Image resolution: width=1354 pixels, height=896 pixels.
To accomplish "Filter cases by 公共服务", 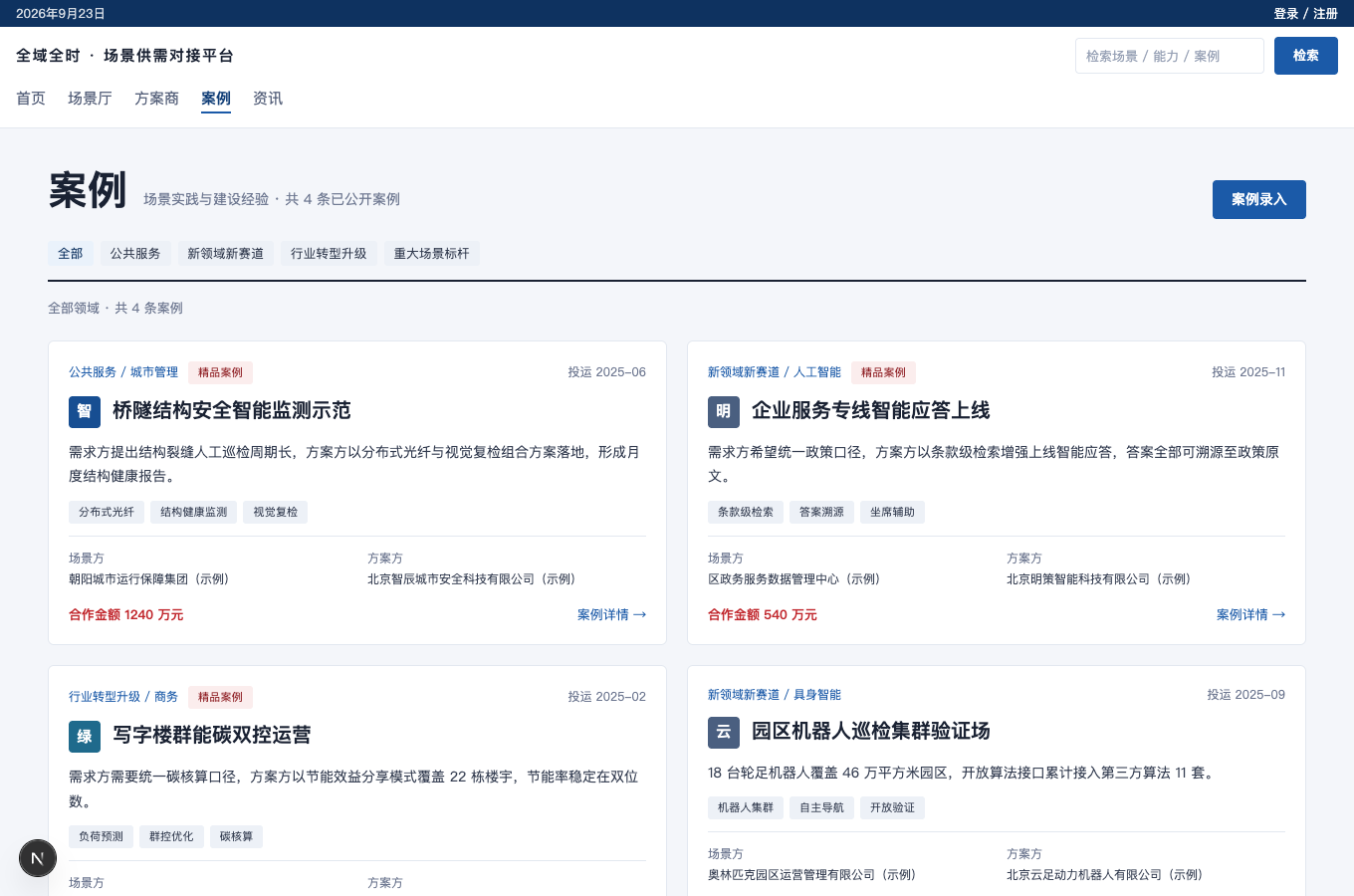I will pyautogui.click(x=135, y=254).
